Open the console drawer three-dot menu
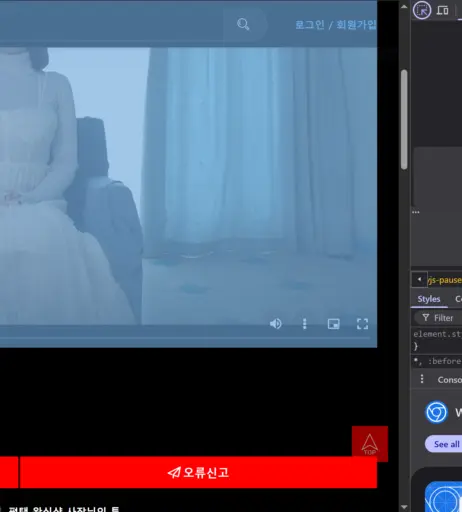The image size is (462, 512). pos(422,379)
